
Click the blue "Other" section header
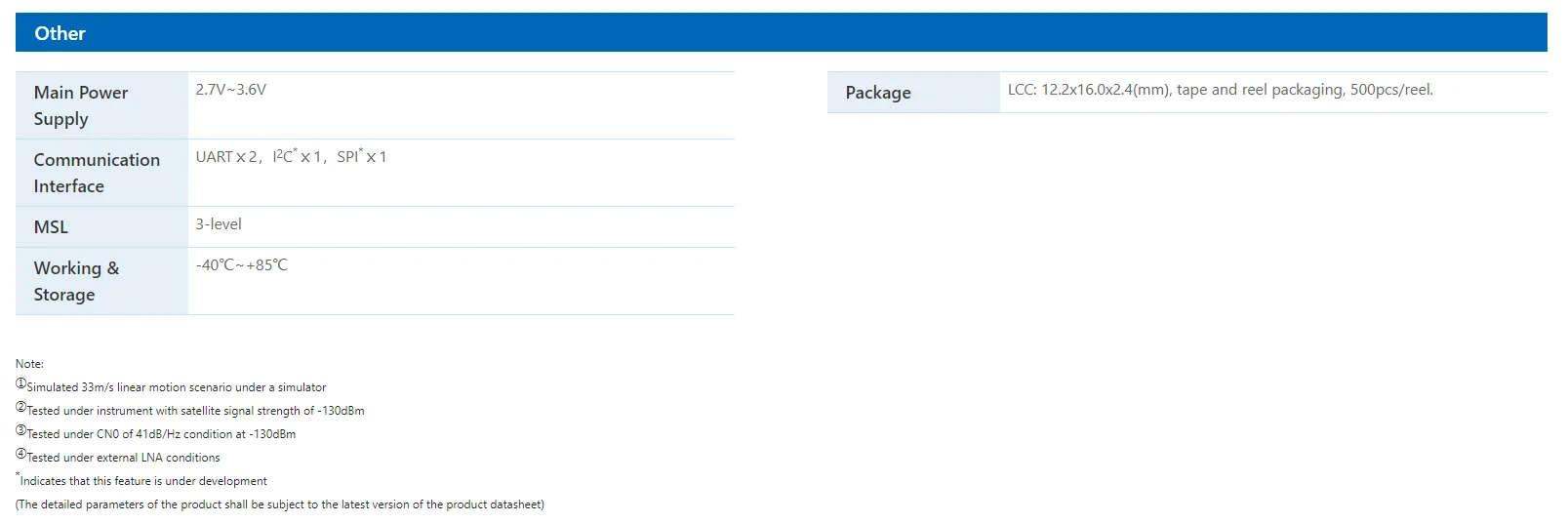click(60, 33)
